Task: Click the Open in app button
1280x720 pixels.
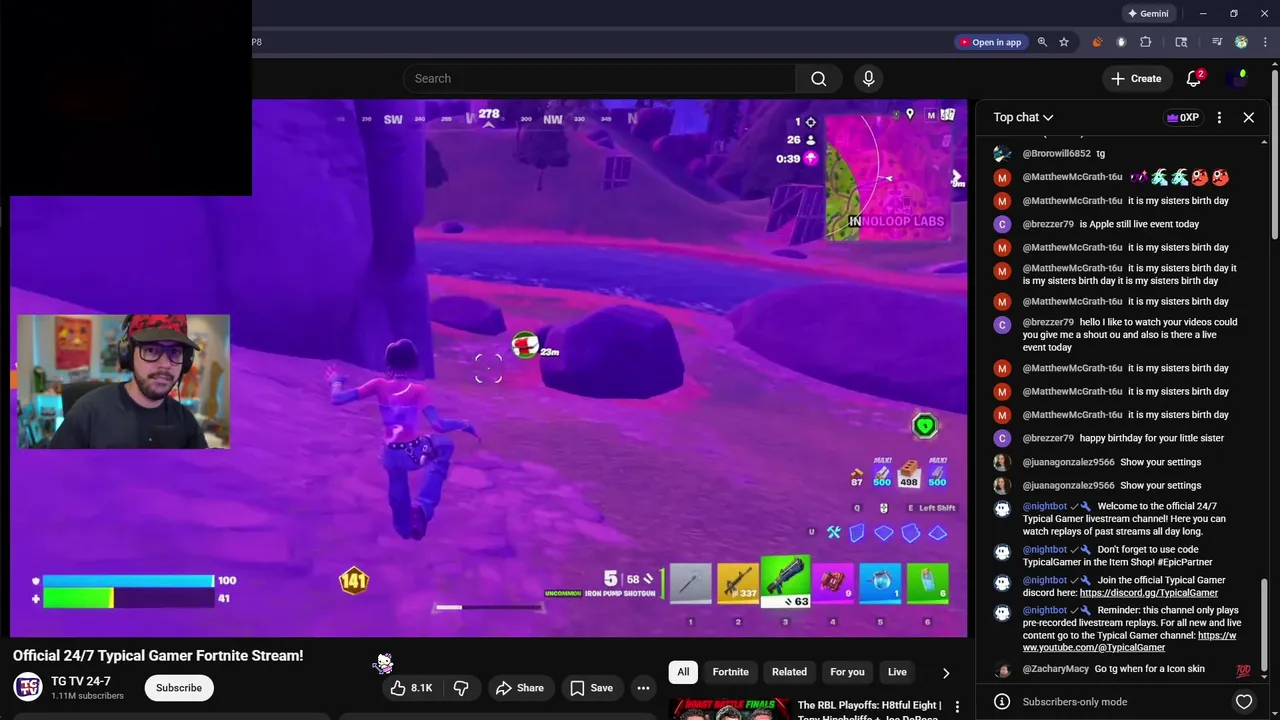Action: click(990, 42)
